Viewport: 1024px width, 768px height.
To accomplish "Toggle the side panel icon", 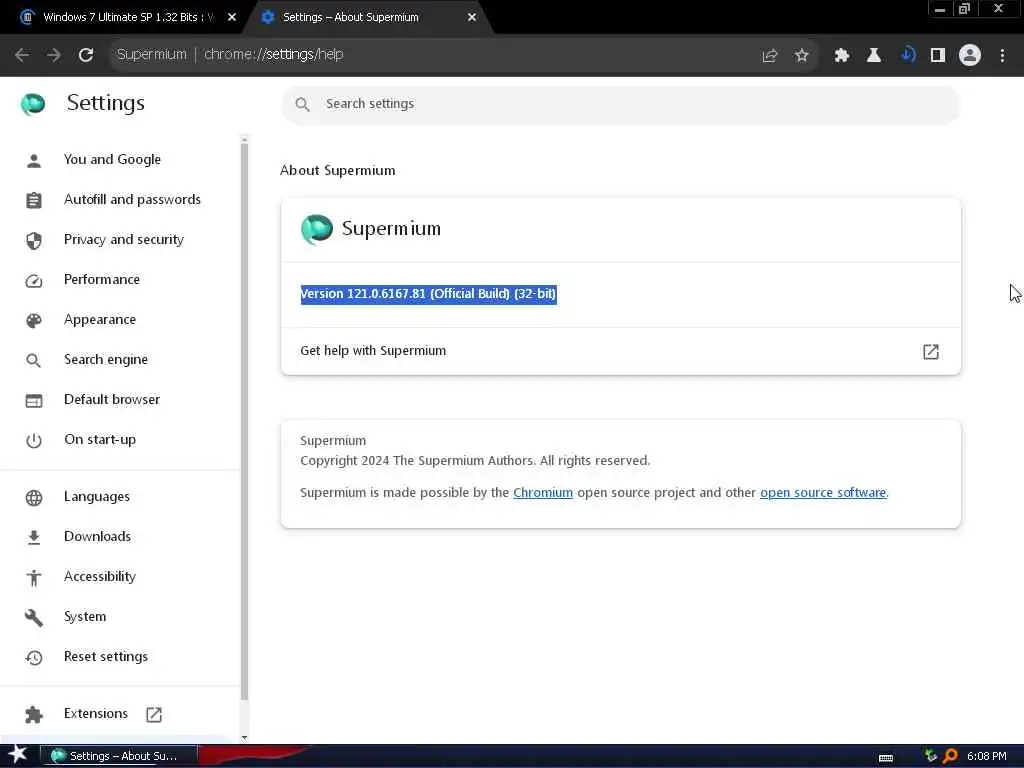I will 938,56.
